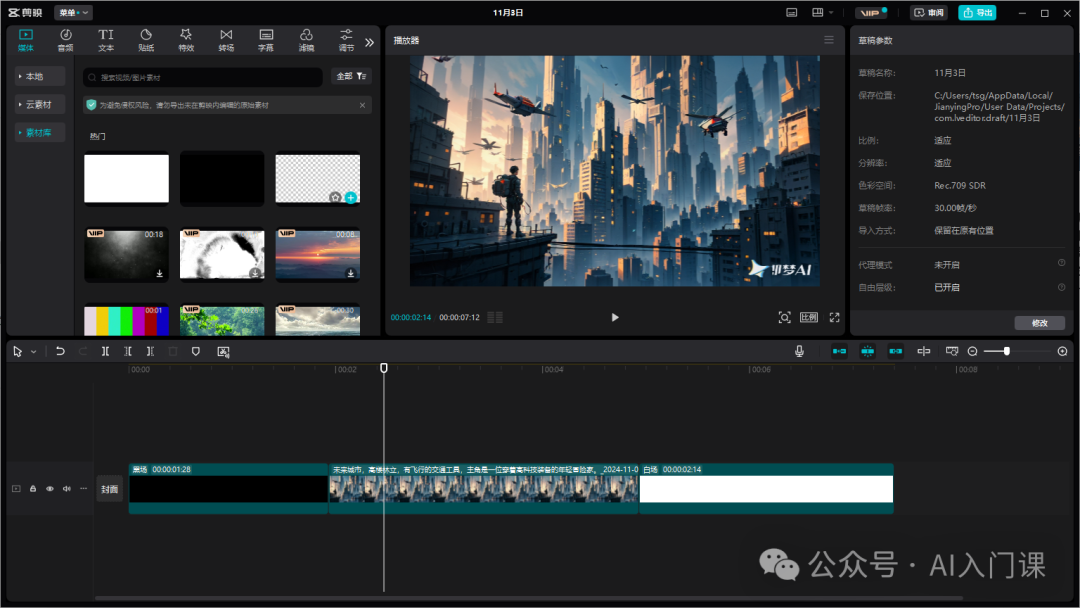
Task: Favorite the transparent clip with its star icon
Action: point(335,198)
